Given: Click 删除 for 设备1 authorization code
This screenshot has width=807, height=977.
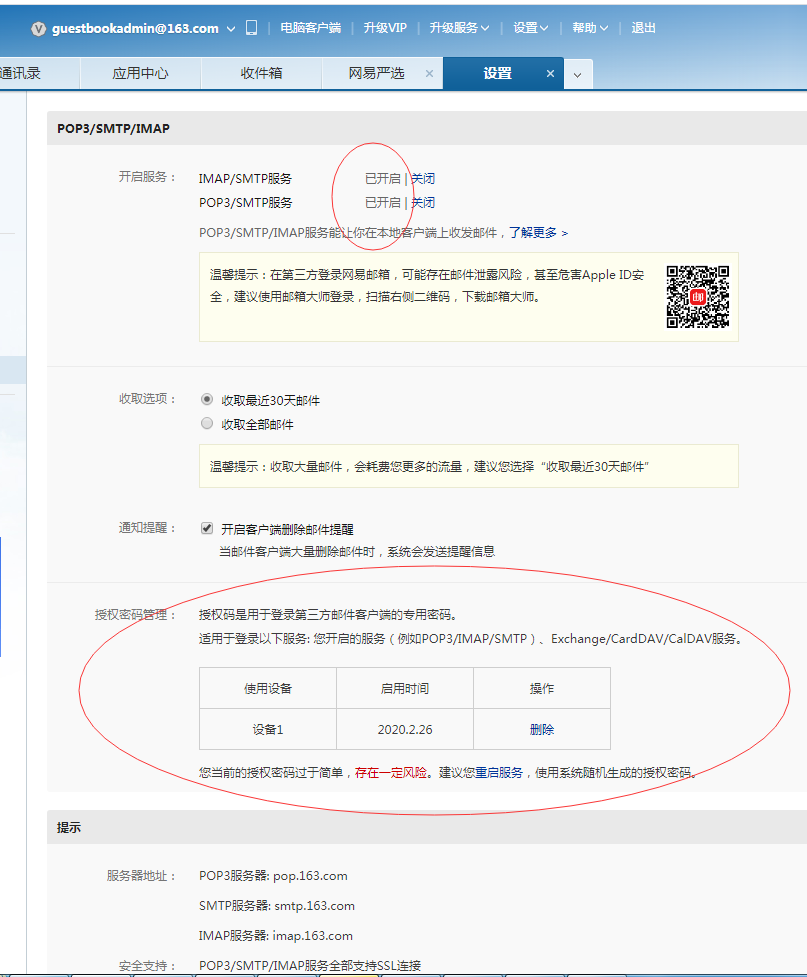Looking at the screenshot, I should coord(541,730).
